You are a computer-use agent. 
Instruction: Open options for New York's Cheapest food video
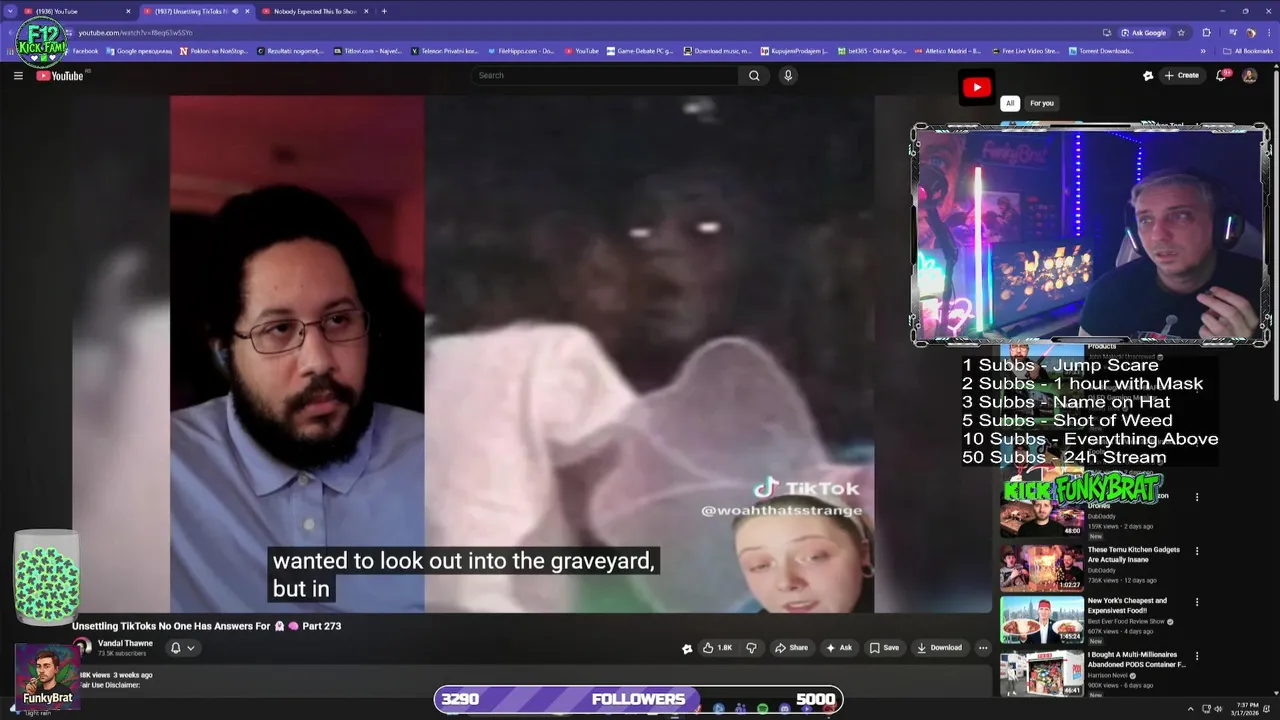(x=1197, y=602)
